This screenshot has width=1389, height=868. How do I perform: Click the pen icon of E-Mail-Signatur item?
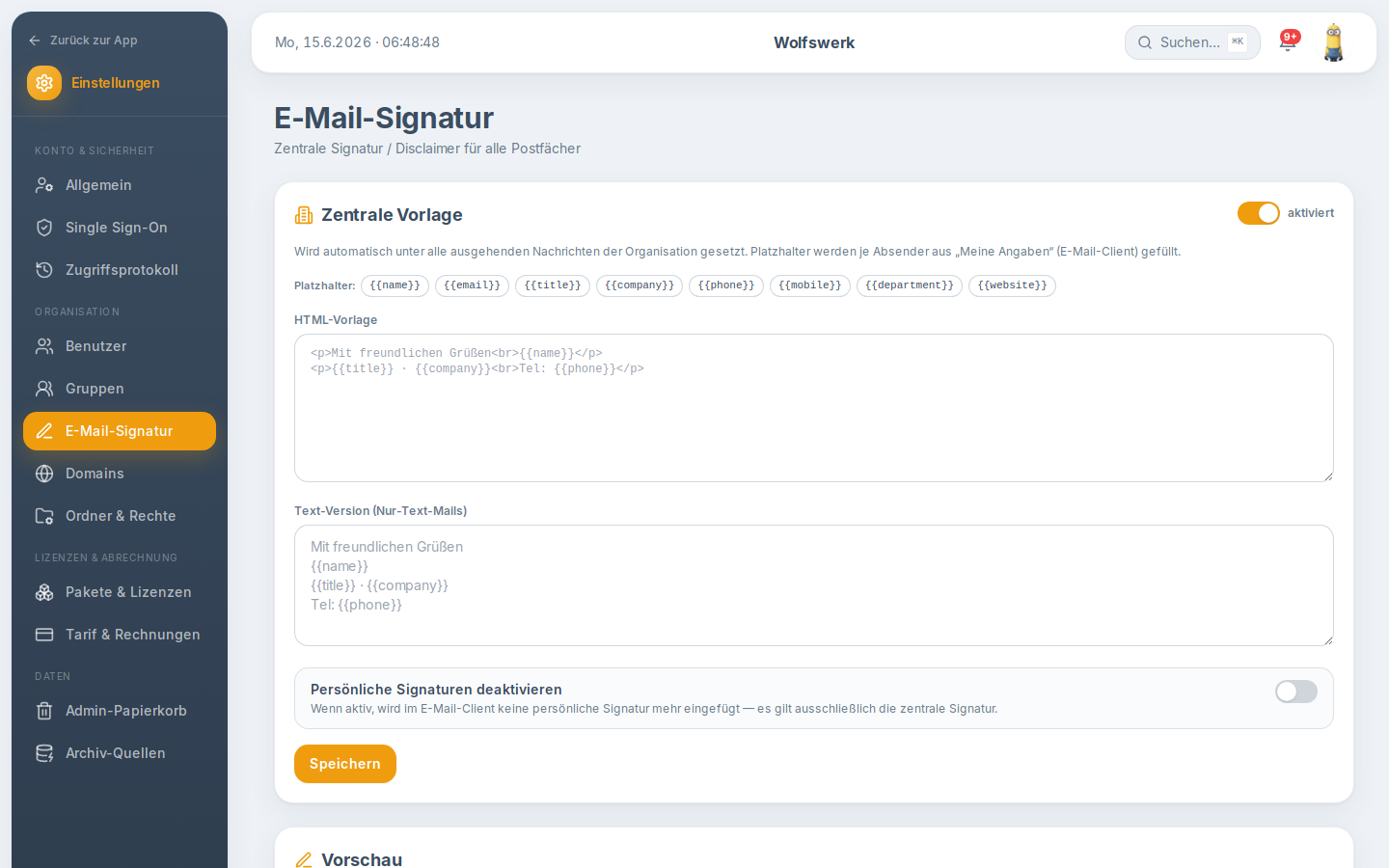click(44, 431)
